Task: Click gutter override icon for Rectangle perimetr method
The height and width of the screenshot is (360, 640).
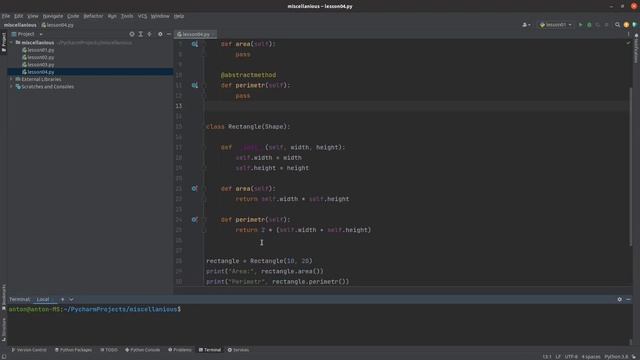Action: 195,220
